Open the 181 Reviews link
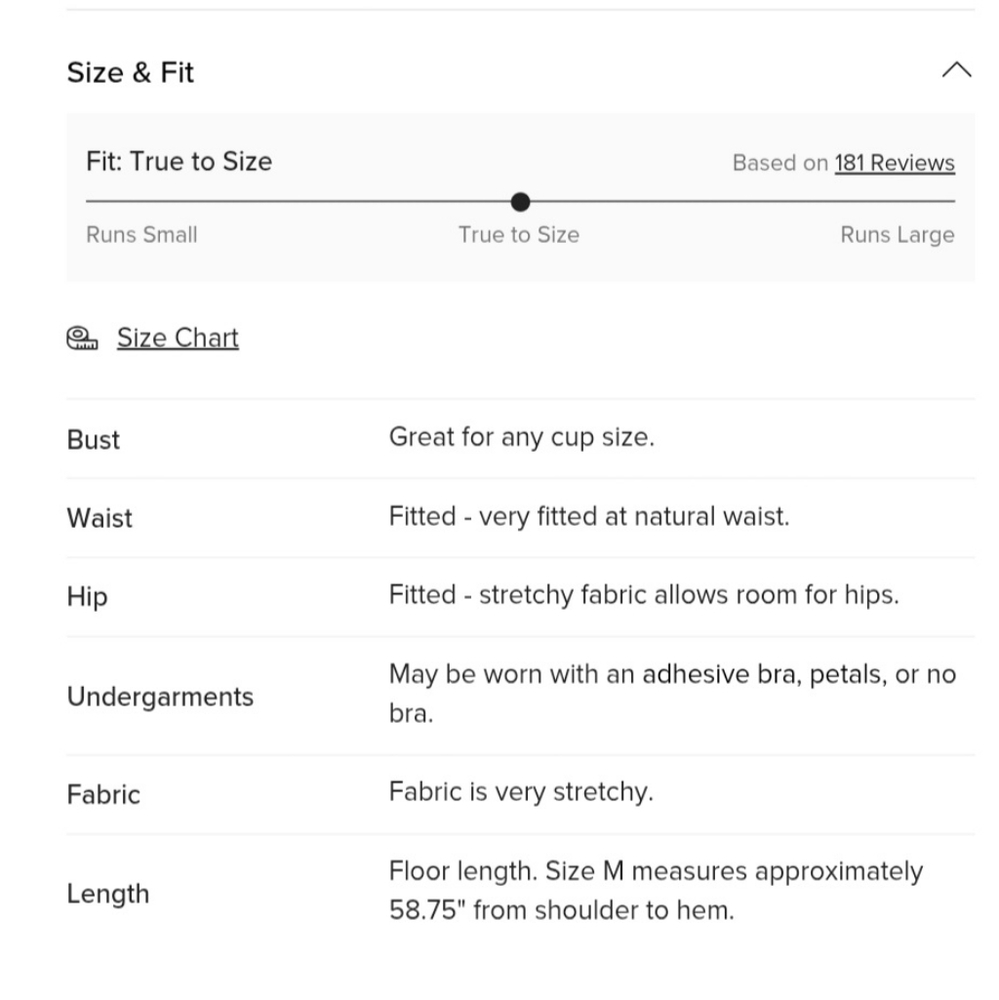Viewport: 999px width, 1000px height. coord(894,163)
